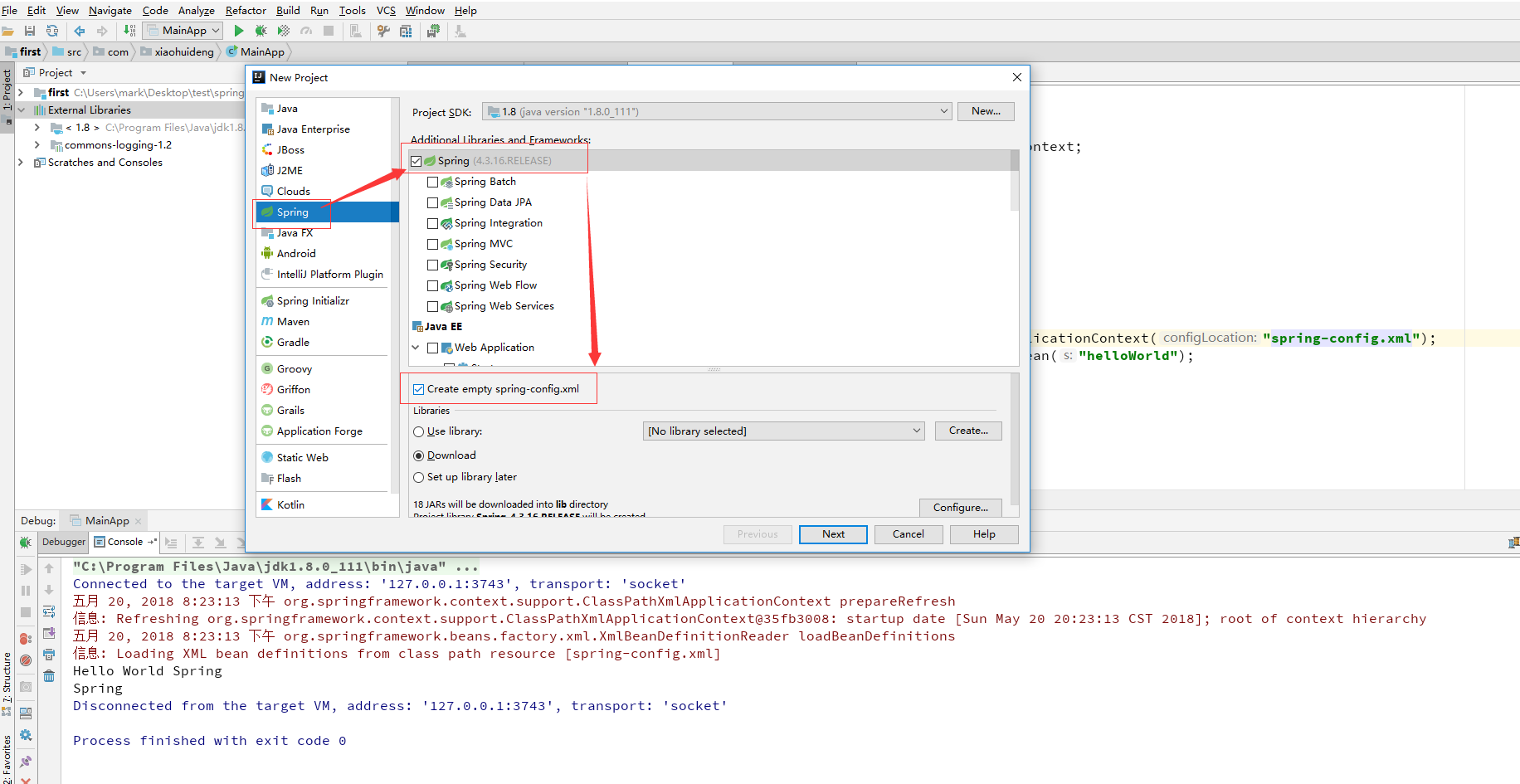
Task: Enable Spring Integration checkbox
Action: pos(432,223)
